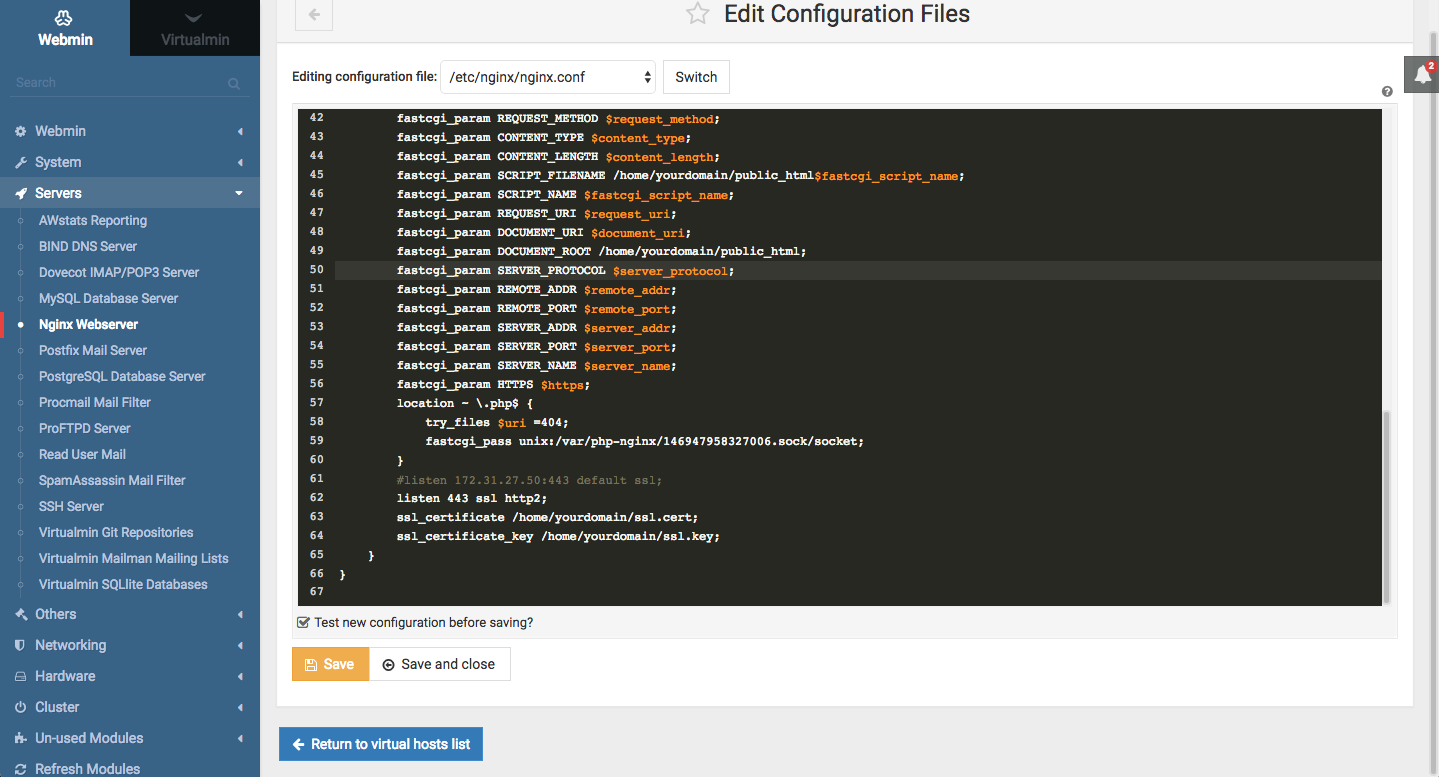Switch to the Webmin tab
The height and width of the screenshot is (777, 1439).
pos(65,28)
